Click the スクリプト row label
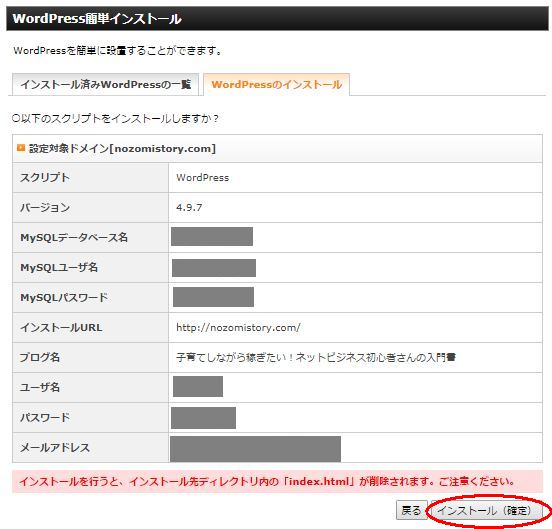Viewport: 552px width, 529px height. coord(45,177)
